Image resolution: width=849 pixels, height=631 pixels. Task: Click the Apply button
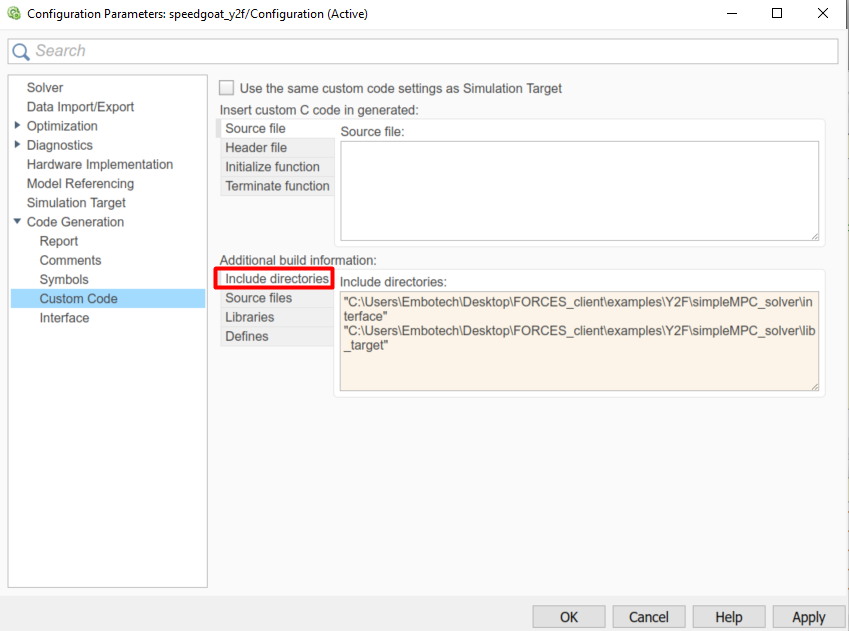(808, 617)
